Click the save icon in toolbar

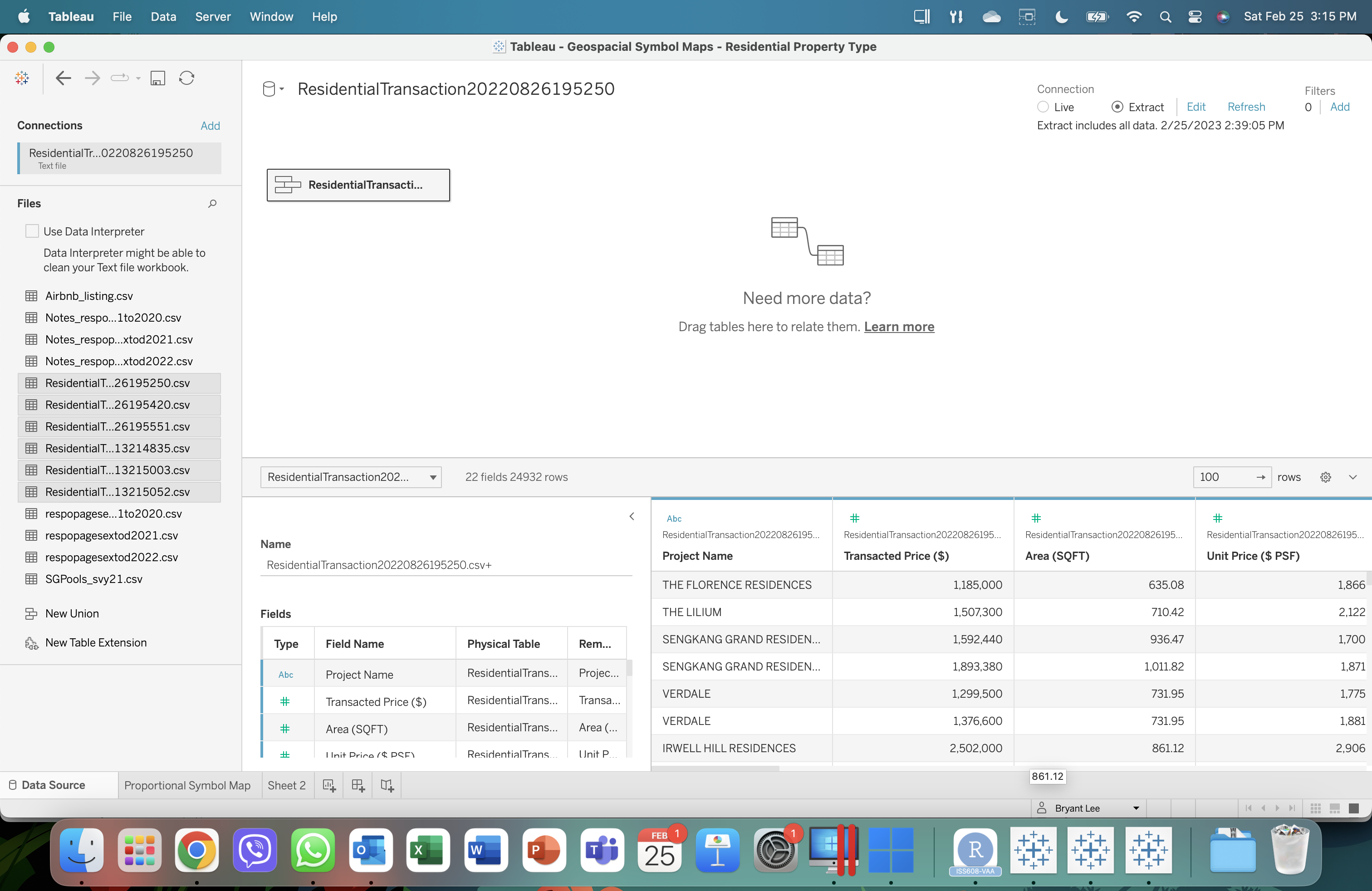point(157,78)
